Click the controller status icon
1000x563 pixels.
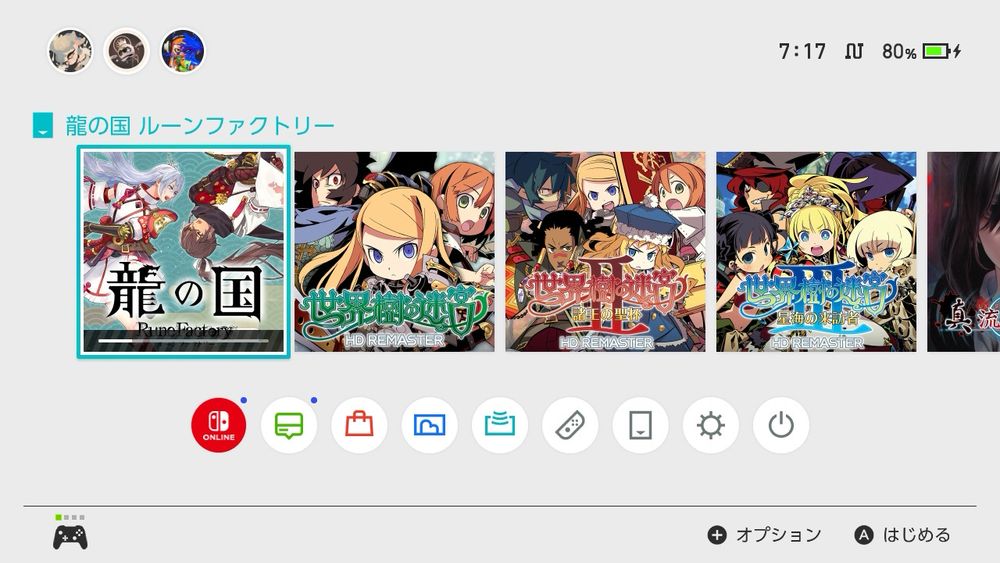(x=70, y=532)
